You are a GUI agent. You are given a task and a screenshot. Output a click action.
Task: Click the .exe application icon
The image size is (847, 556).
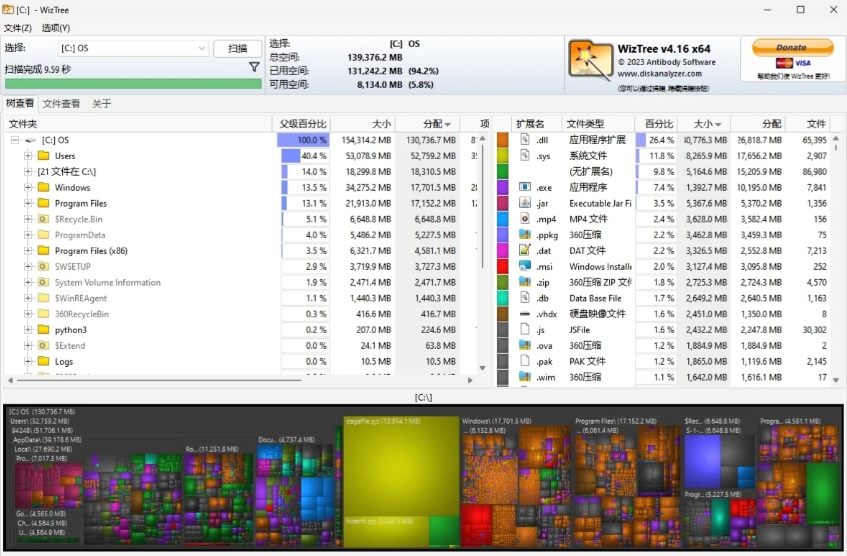525,187
